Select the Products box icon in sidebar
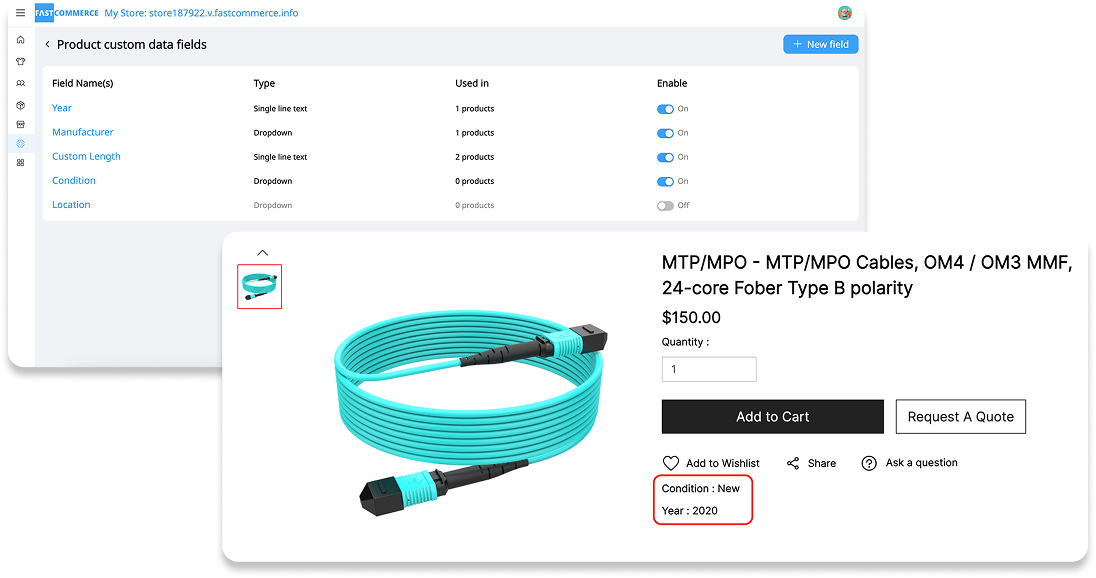Viewport: 1096px width, 578px height. [20, 104]
